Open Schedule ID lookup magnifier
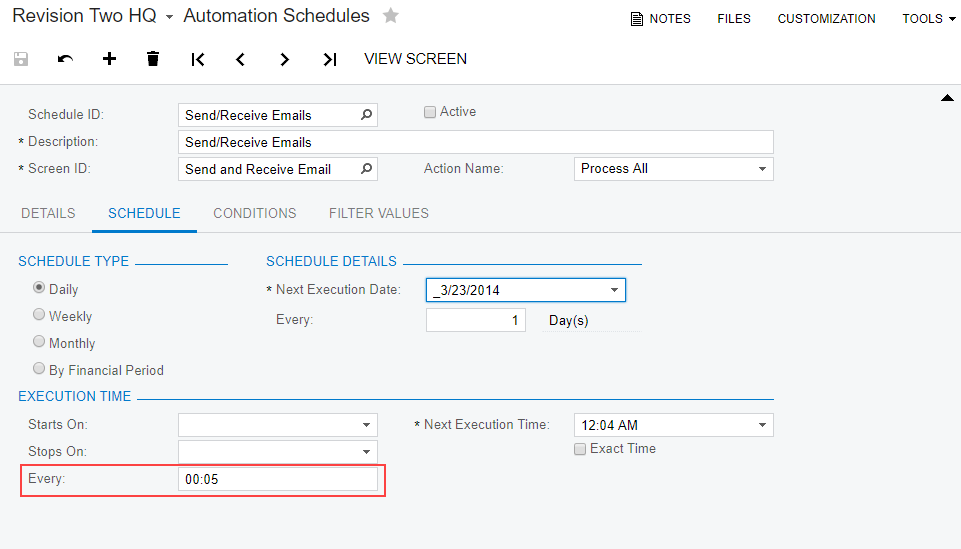Image resolution: width=961 pixels, height=549 pixels. (367, 115)
